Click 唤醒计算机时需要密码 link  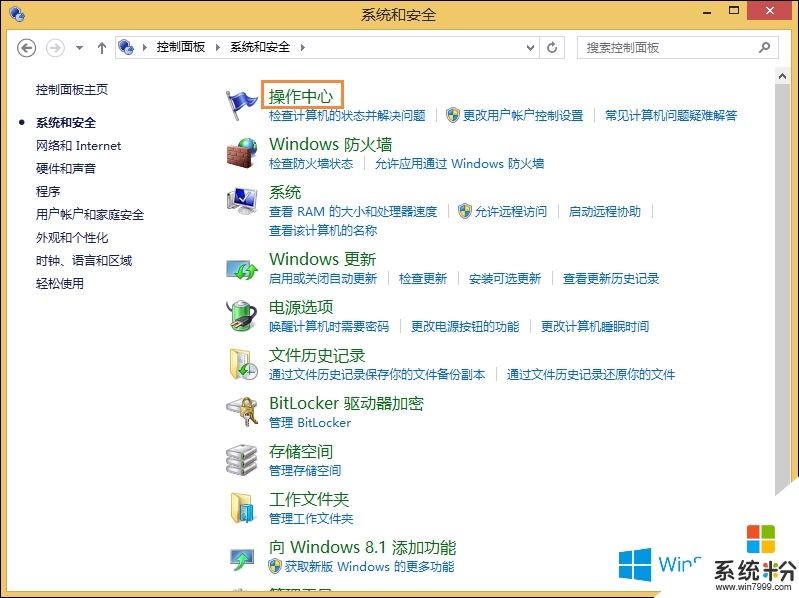329,327
